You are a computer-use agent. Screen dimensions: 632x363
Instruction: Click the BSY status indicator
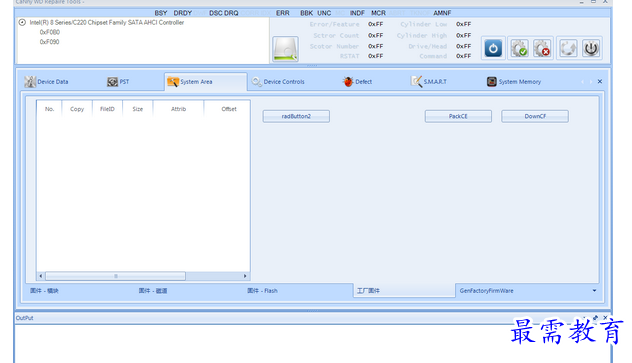coord(161,13)
